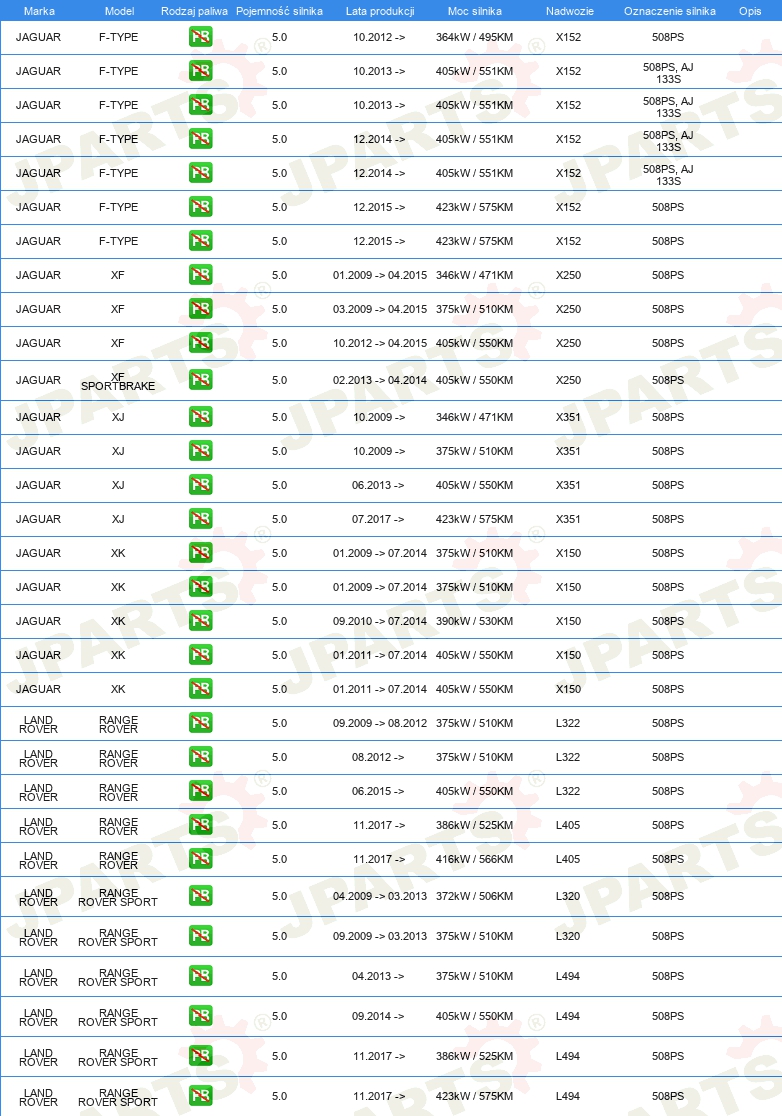Select the '03.2009 -> 04.2015' production years cell
This screenshot has height=1116, width=782.
[380, 309]
